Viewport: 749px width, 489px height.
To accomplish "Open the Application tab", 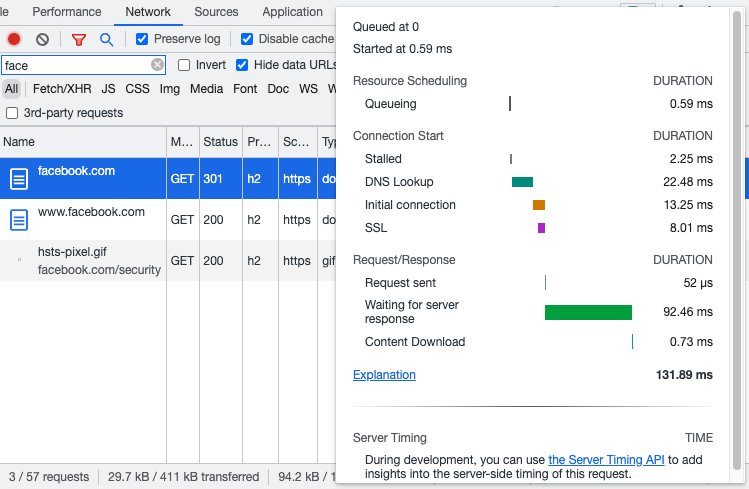I will pyautogui.click(x=292, y=12).
